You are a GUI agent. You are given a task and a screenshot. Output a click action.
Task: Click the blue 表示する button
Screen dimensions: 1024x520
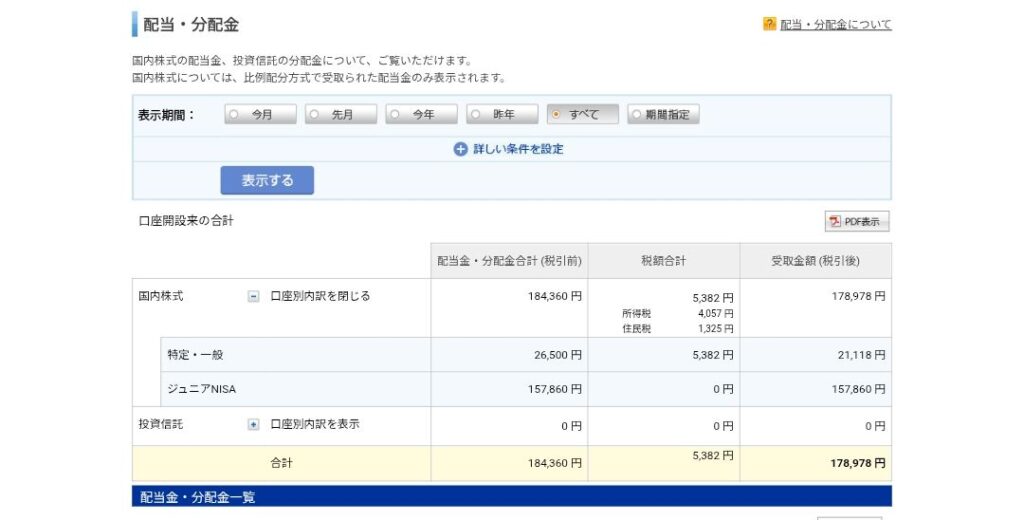[x=267, y=180]
